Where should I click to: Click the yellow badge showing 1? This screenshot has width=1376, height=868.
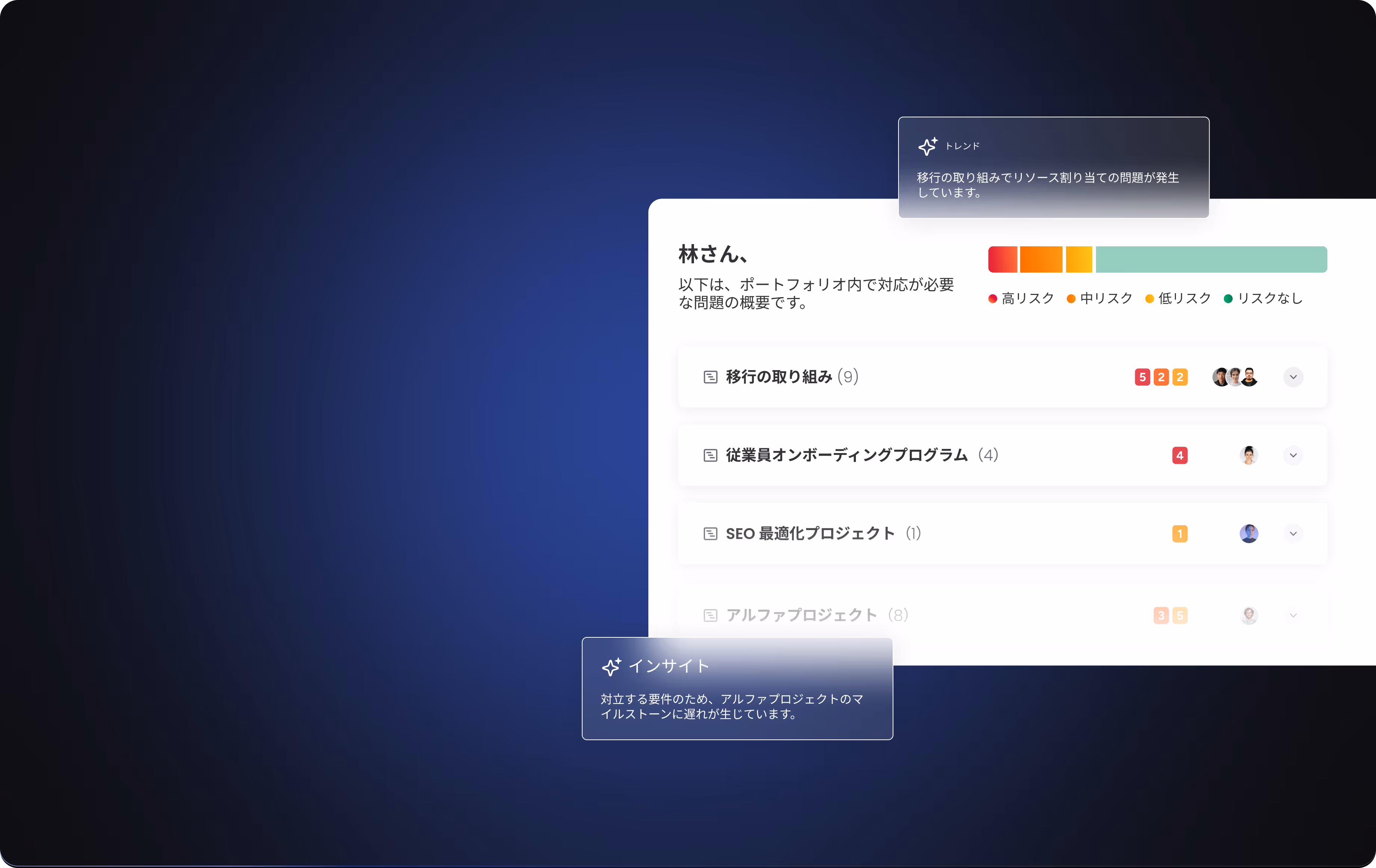1179,534
